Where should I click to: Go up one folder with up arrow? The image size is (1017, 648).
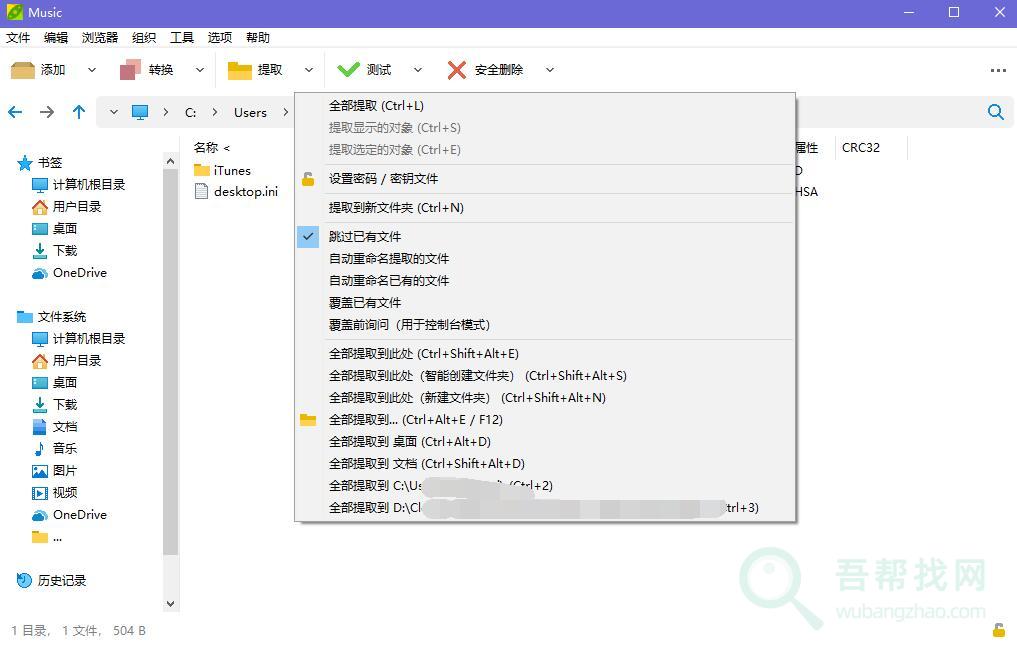pyautogui.click(x=79, y=112)
